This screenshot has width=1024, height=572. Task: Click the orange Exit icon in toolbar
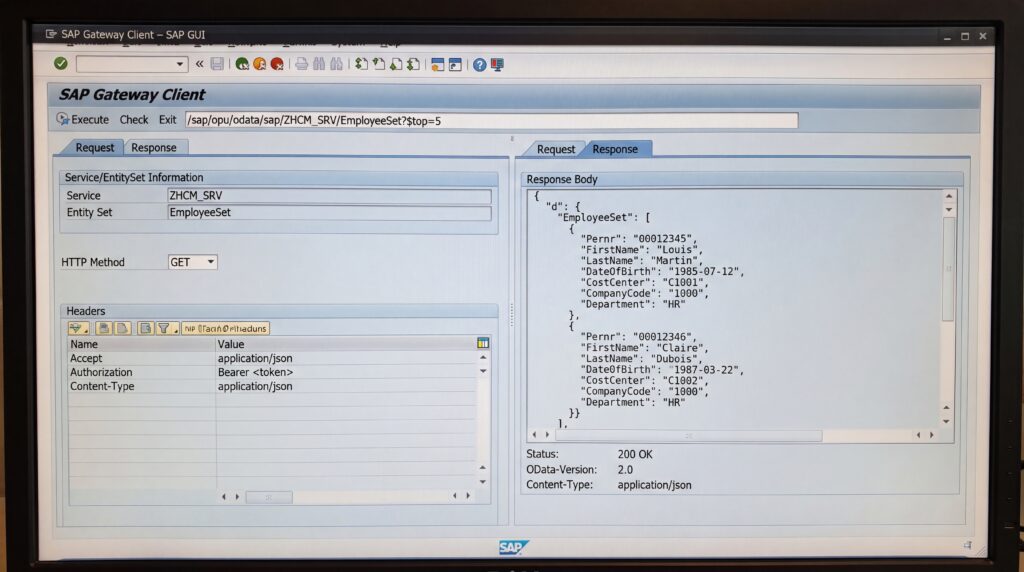259,64
